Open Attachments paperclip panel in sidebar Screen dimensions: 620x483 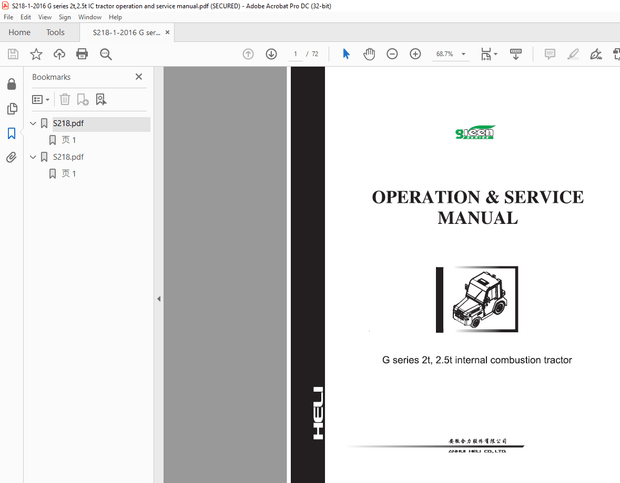pos(11,158)
